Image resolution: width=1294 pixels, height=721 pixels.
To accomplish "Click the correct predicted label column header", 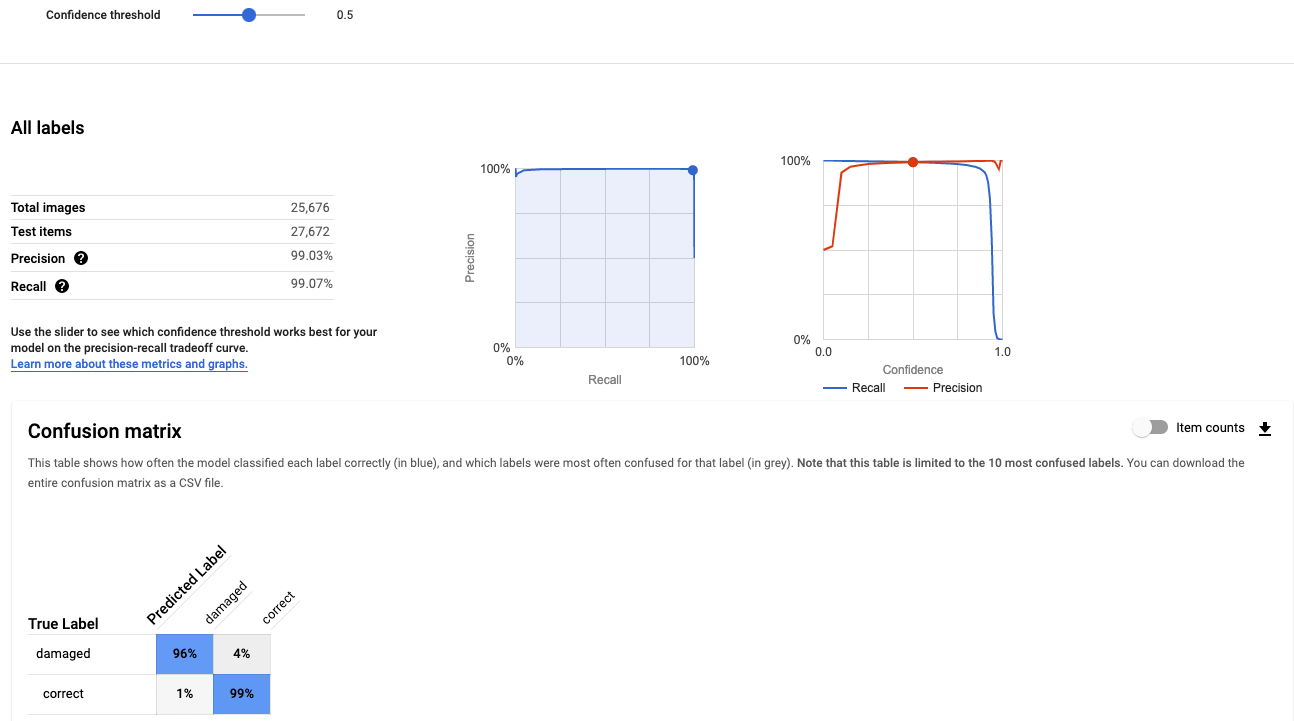I will (279, 608).
